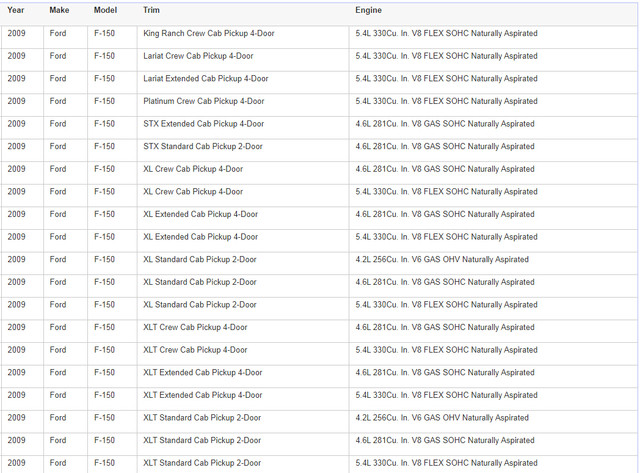The height and width of the screenshot is (473, 640).
Task: Click 4.6L engine cell in STX Standard Cab row
Action: [x=444, y=146]
